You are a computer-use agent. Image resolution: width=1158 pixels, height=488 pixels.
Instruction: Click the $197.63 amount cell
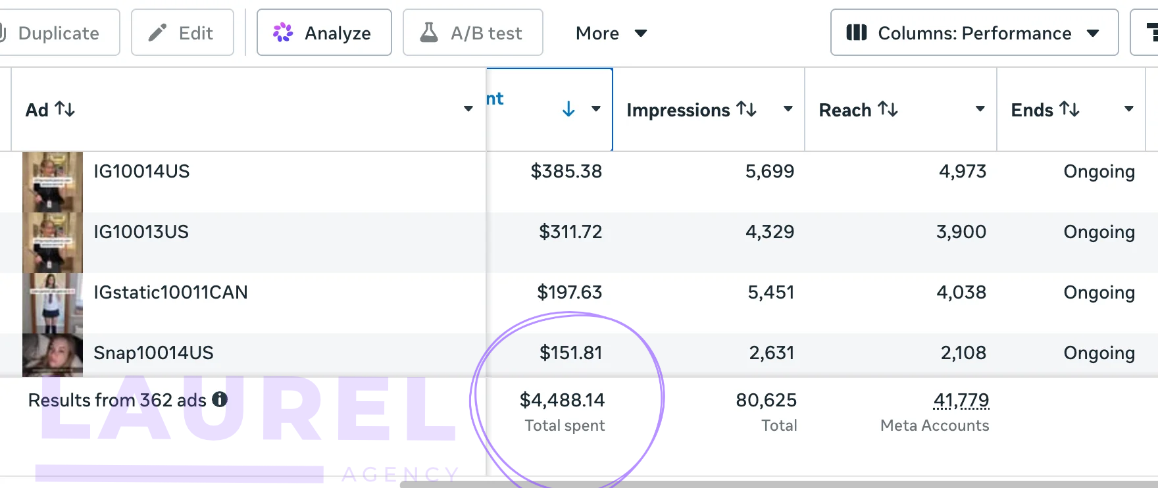(570, 293)
